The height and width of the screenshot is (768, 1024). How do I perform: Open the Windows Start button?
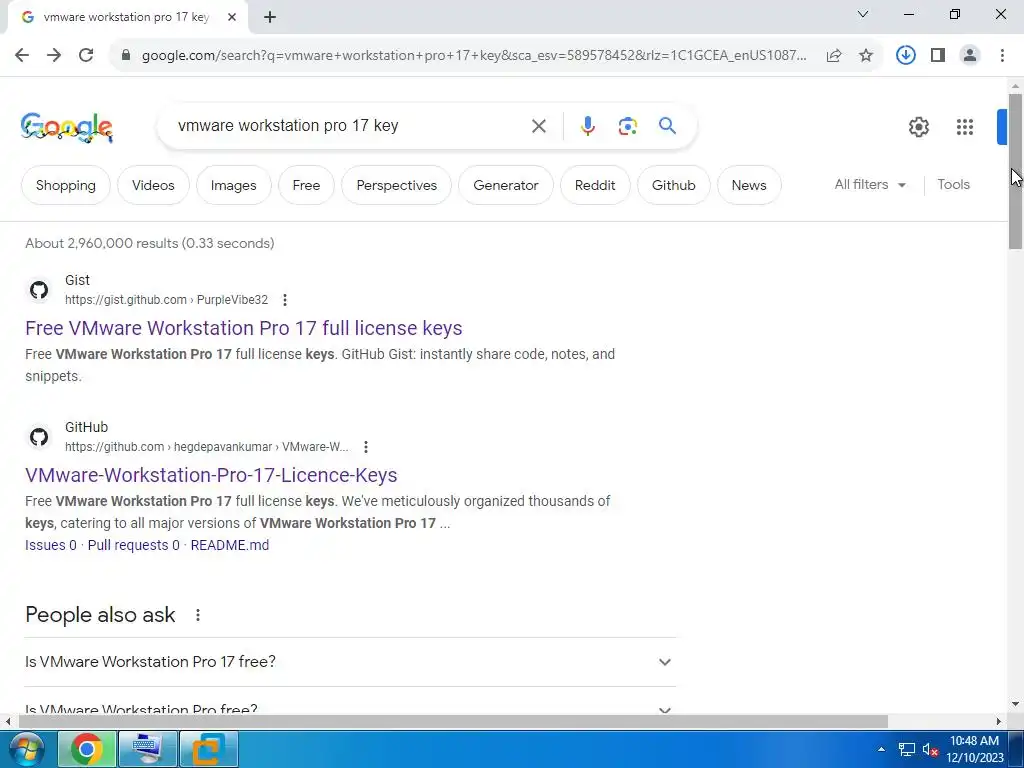26,748
